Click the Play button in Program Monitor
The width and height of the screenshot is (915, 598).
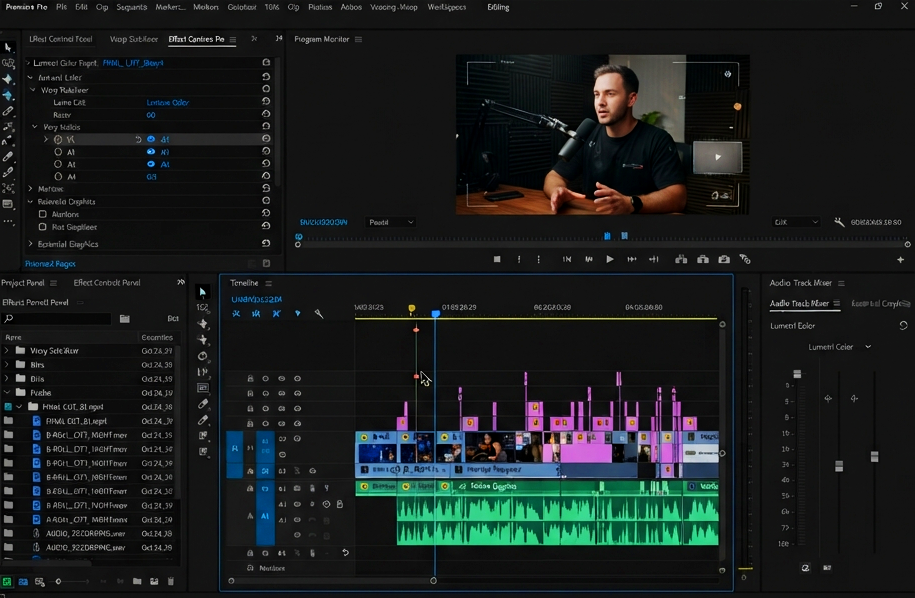[610, 259]
